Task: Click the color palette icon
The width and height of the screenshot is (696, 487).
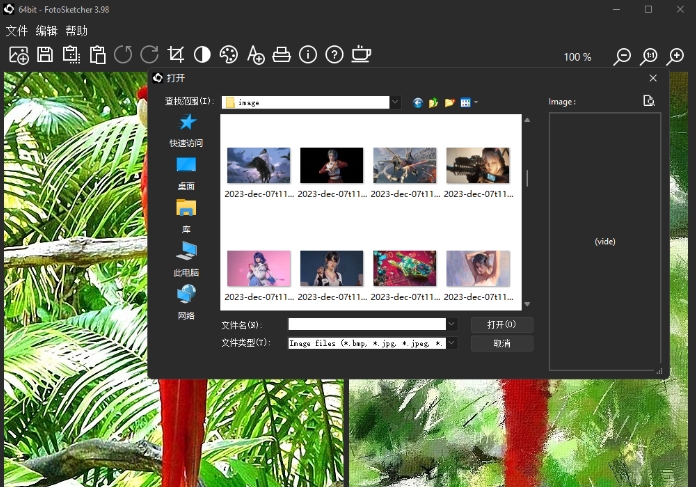Action: pyautogui.click(x=229, y=56)
